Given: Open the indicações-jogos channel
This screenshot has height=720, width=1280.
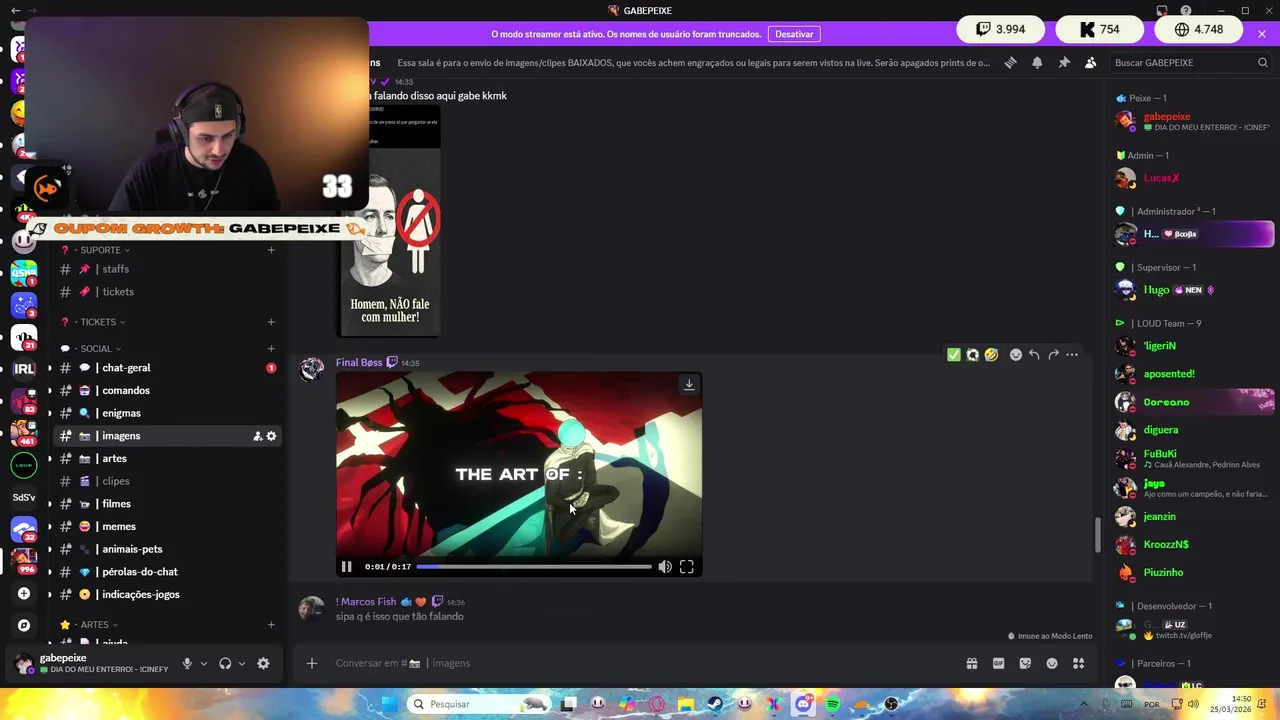Looking at the screenshot, I should coord(167,595).
